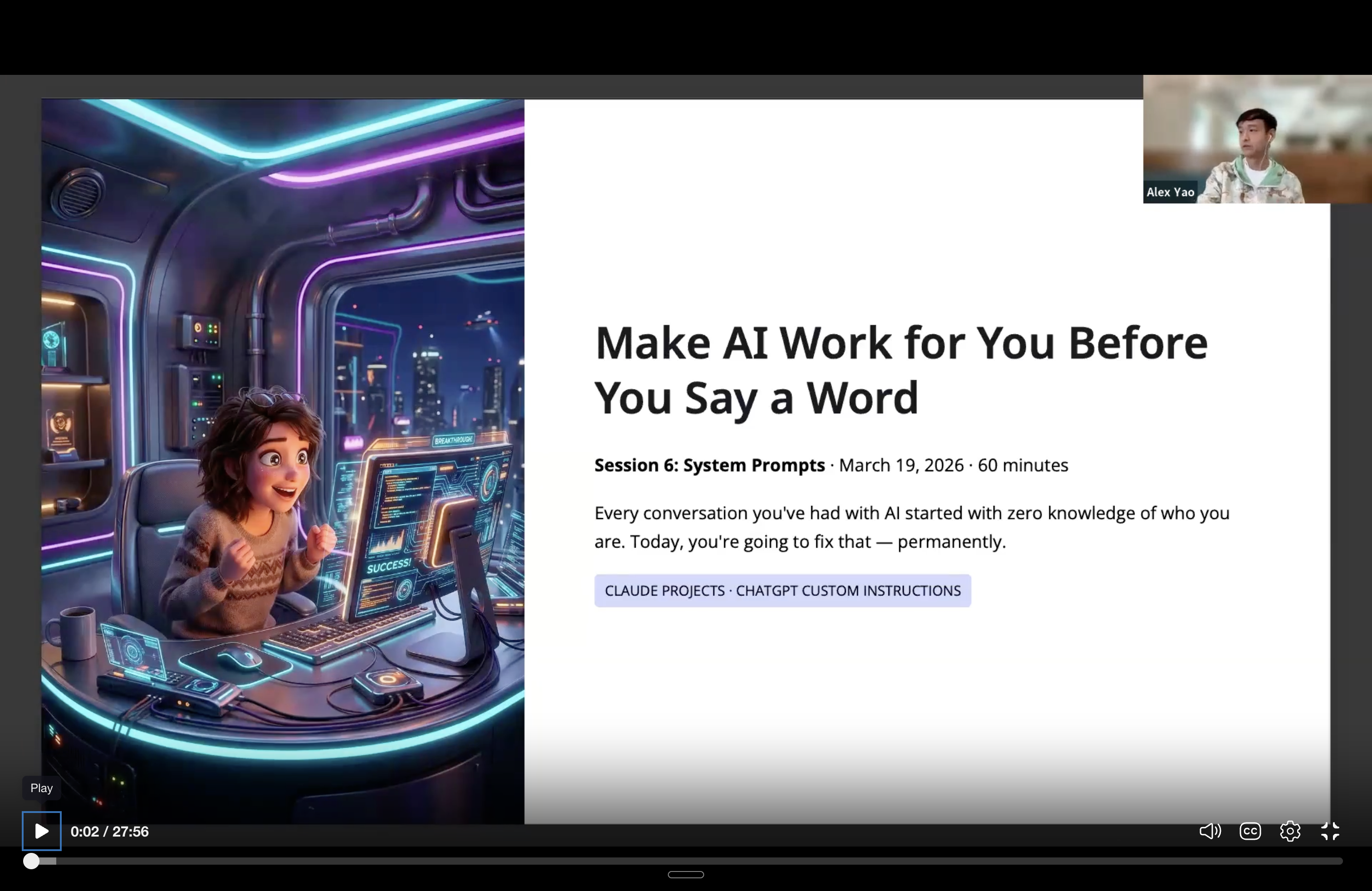Click the Claude Projects · ChatGPT Custom Instructions badge
Viewport: 1372px width, 891px height.
tap(783, 591)
